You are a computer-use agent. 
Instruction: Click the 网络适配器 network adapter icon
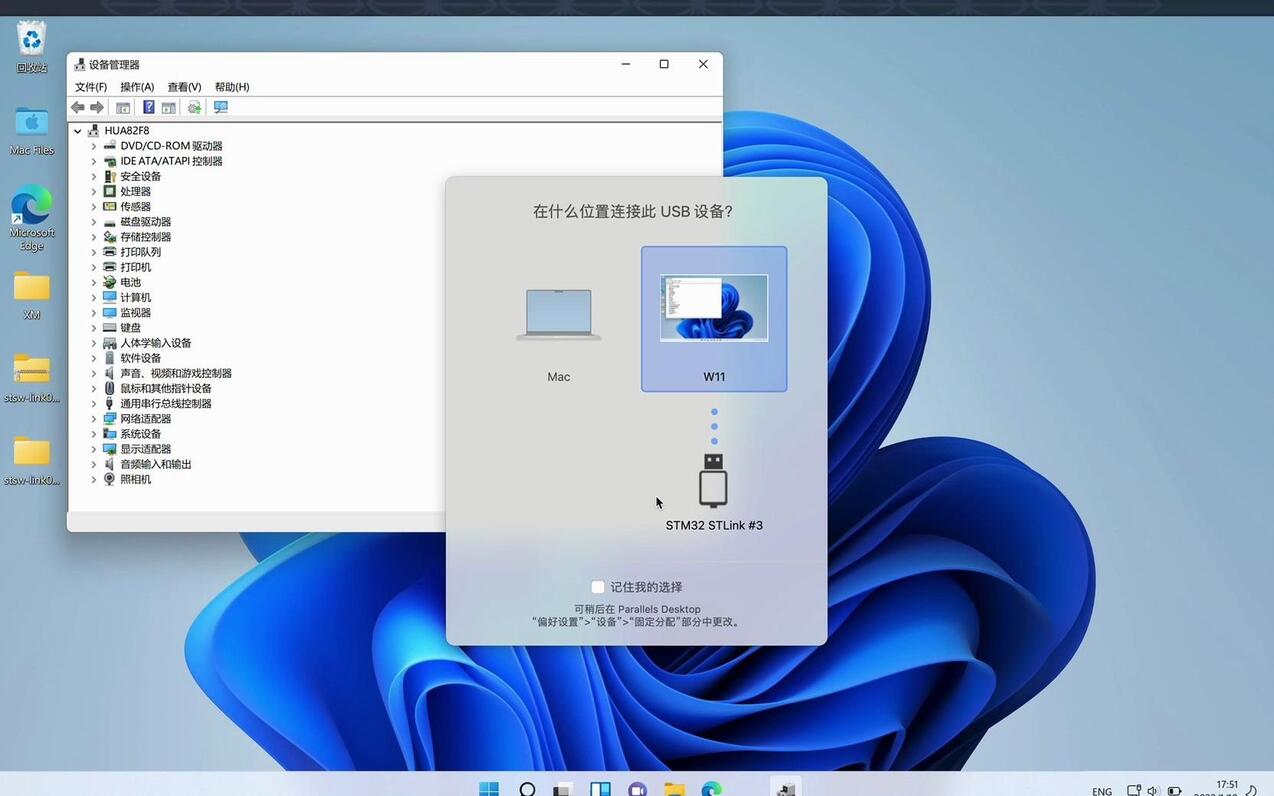[110, 419]
